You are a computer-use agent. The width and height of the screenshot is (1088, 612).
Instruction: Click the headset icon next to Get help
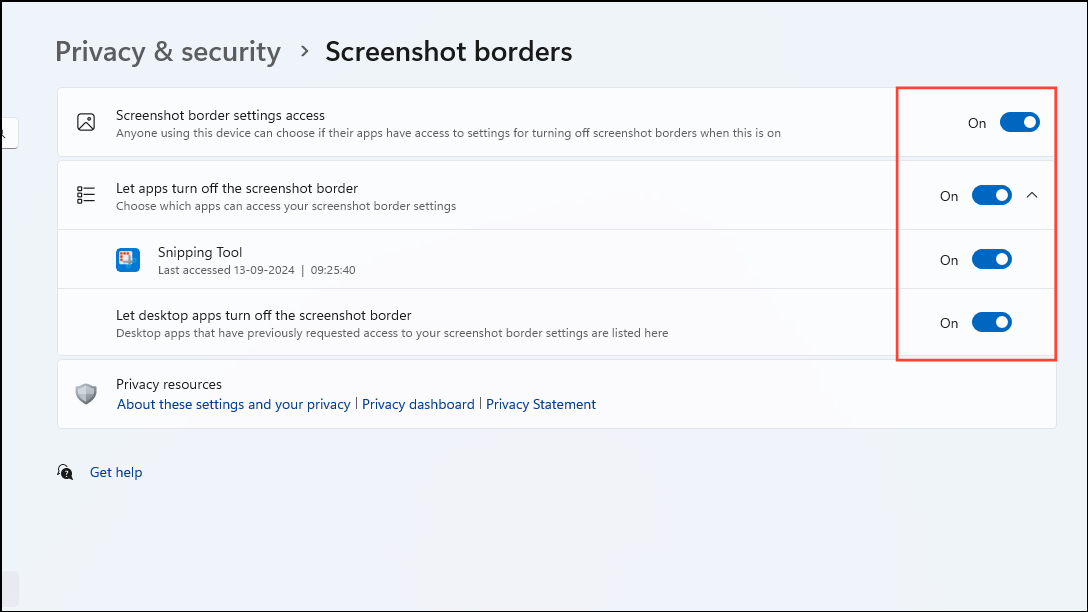pos(64,471)
